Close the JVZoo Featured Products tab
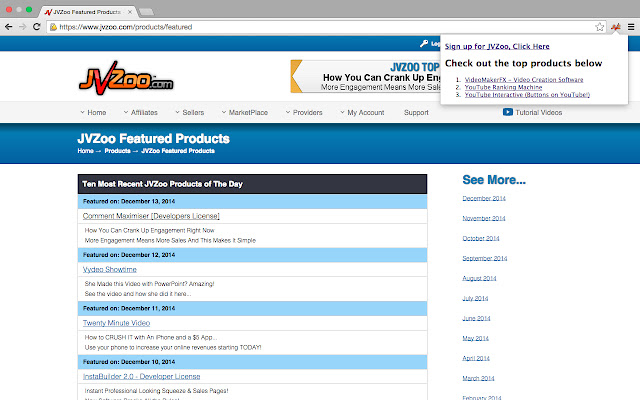This screenshot has width=640, height=400. pos(130,12)
